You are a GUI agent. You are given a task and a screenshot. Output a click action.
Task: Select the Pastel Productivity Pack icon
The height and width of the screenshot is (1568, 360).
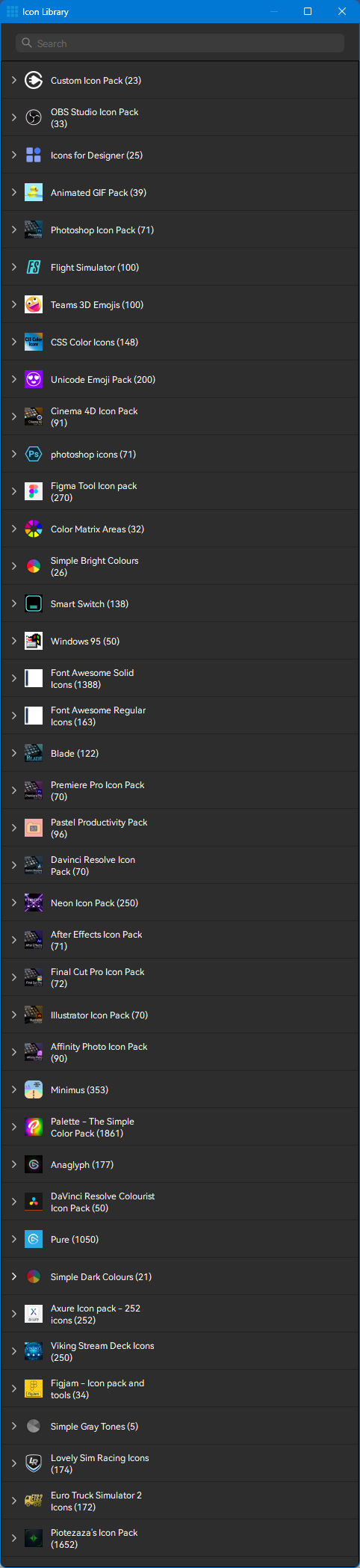[x=34, y=828]
